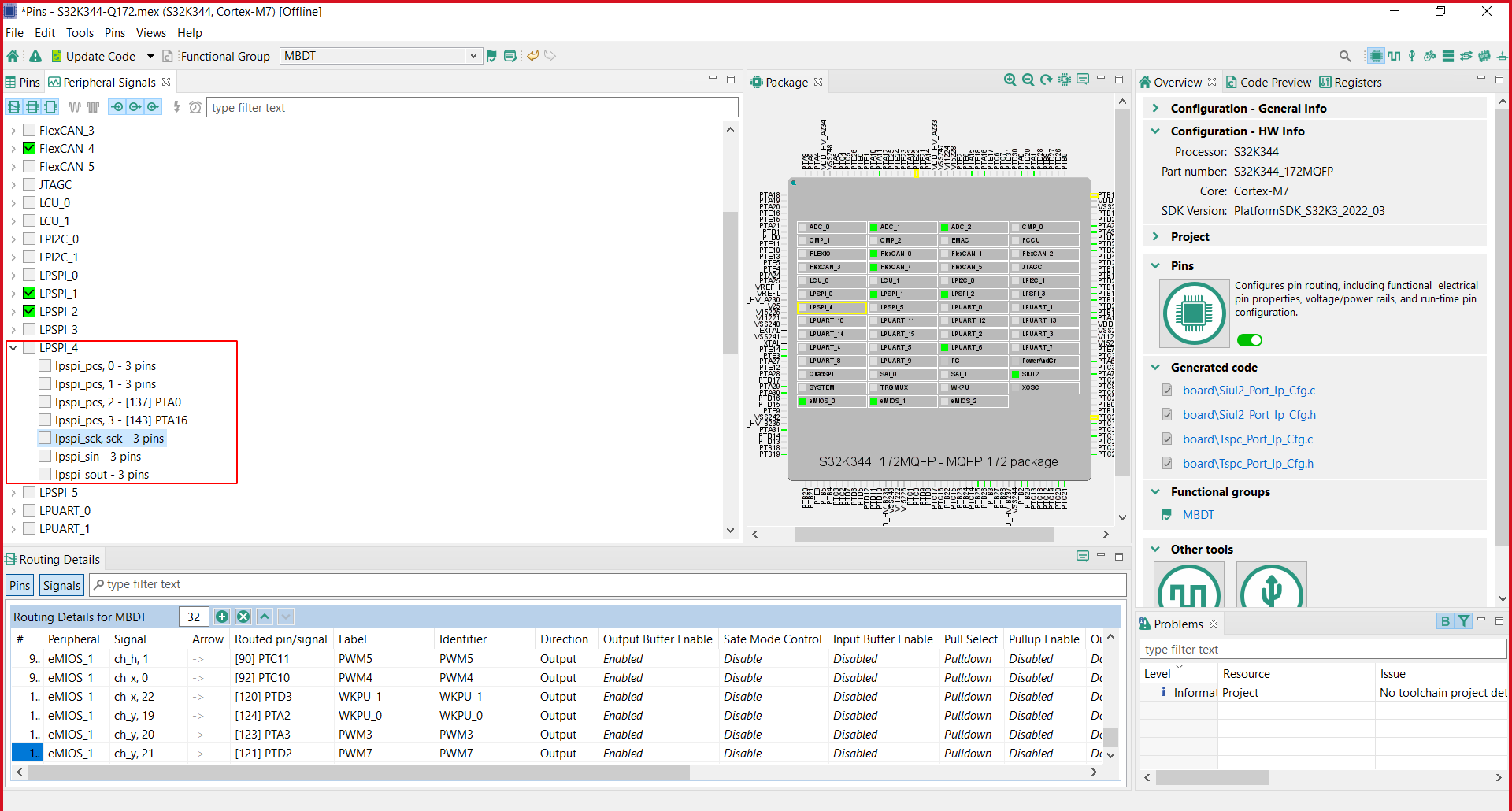The height and width of the screenshot is (811, 1512).
Task: Zoom in on the Package view
Action: [1010, 80]
